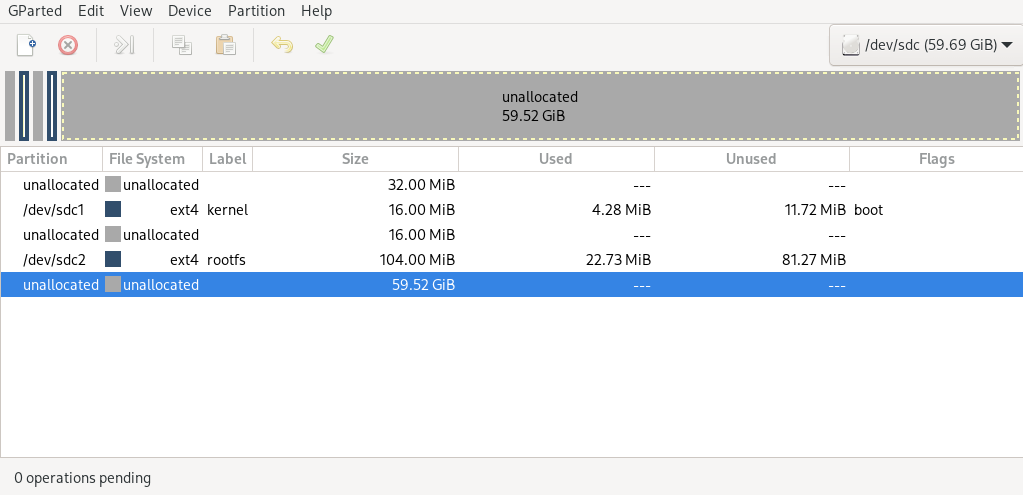Click the Flags column header
Screen dimensions: 1023x495
(x=936, y=159)
